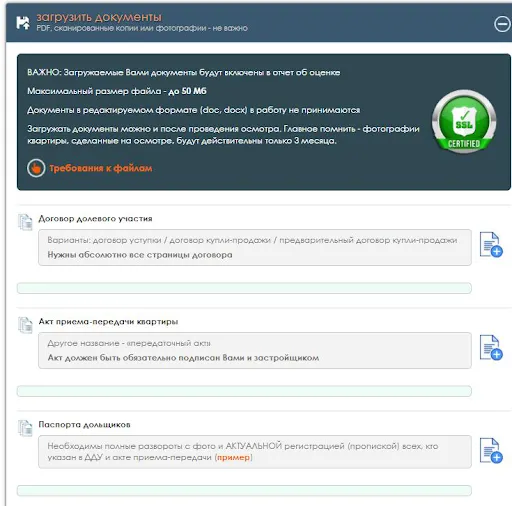Click the orange hand pointer icon
Screen dimensions: 512x506
pos(36,168)
